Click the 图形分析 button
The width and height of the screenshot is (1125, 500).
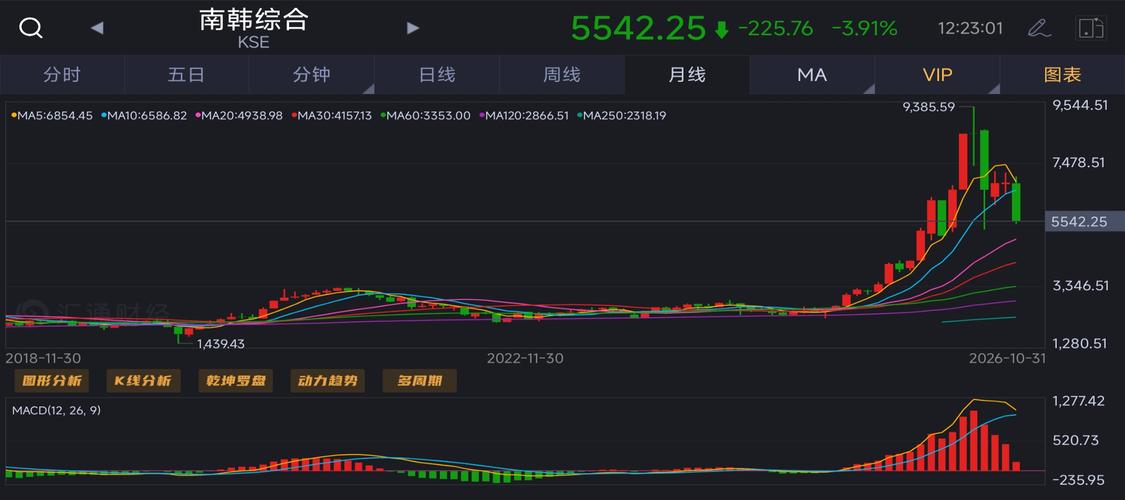click(x=52, y=381)
